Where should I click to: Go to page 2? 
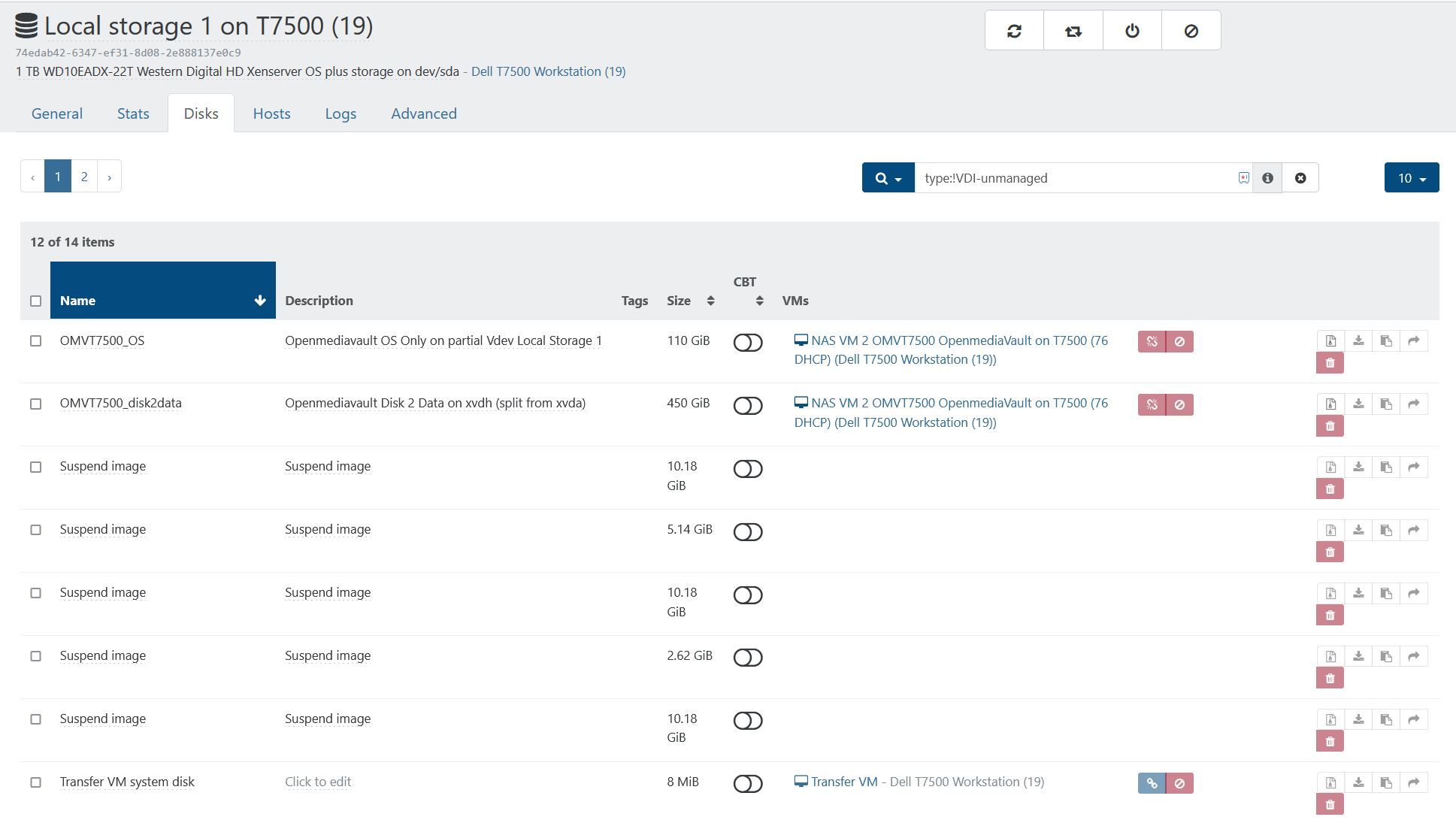tap(84, 177)
